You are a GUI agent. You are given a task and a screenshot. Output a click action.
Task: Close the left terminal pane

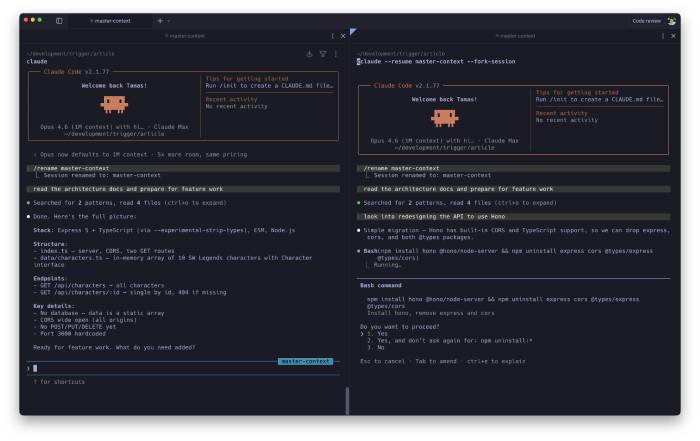point(343,36)
